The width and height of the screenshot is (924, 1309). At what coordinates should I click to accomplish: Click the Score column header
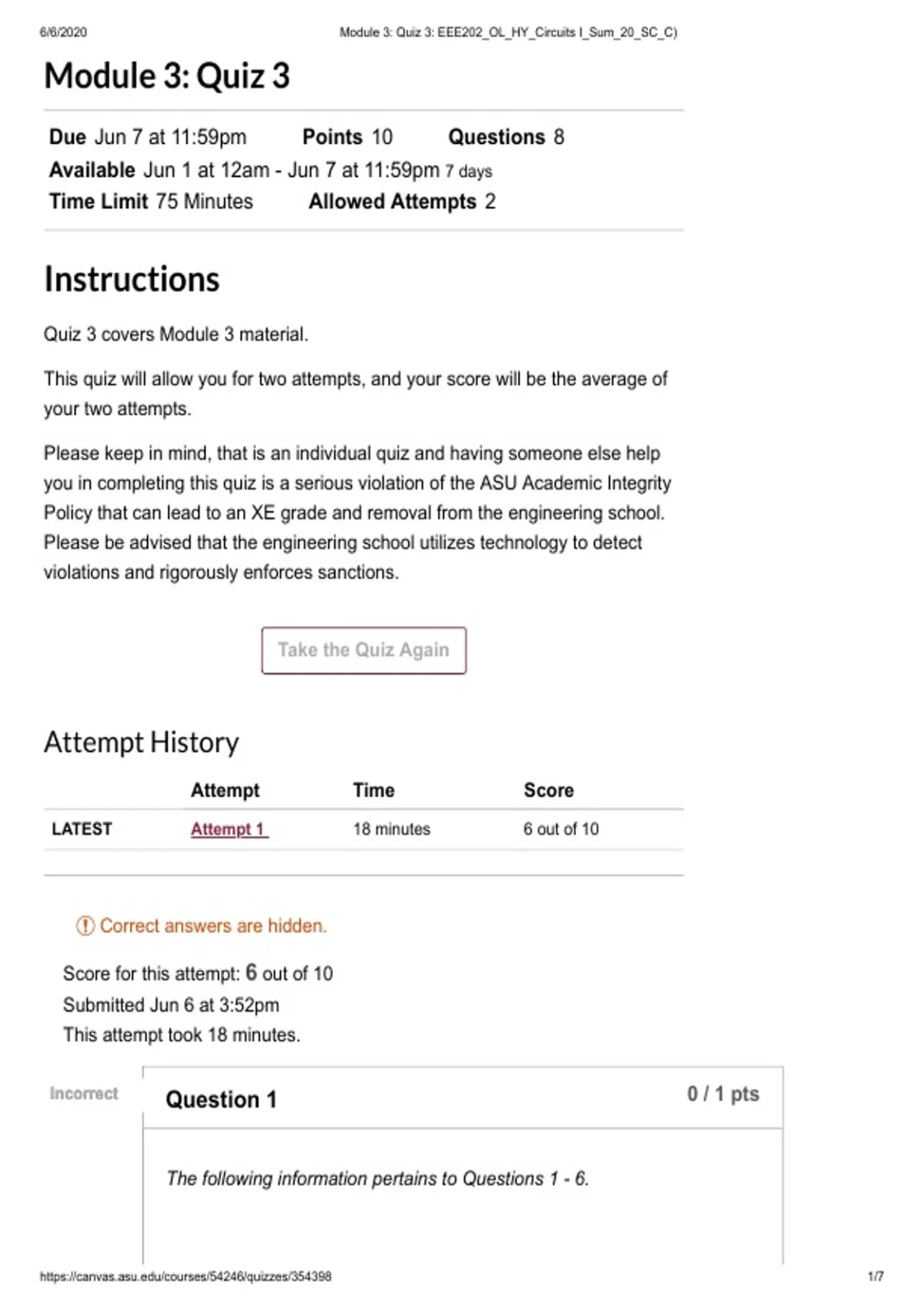coord(549,790)
